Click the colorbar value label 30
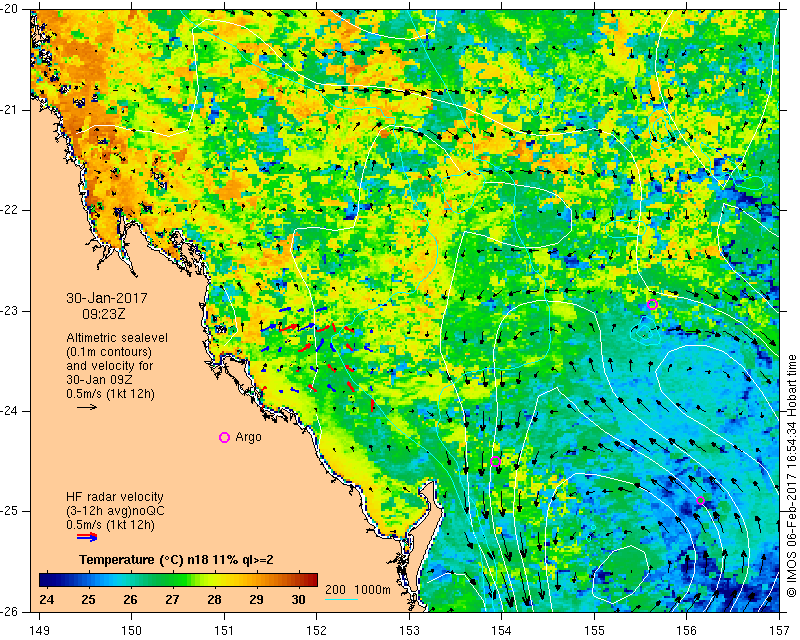 [298, 599]
